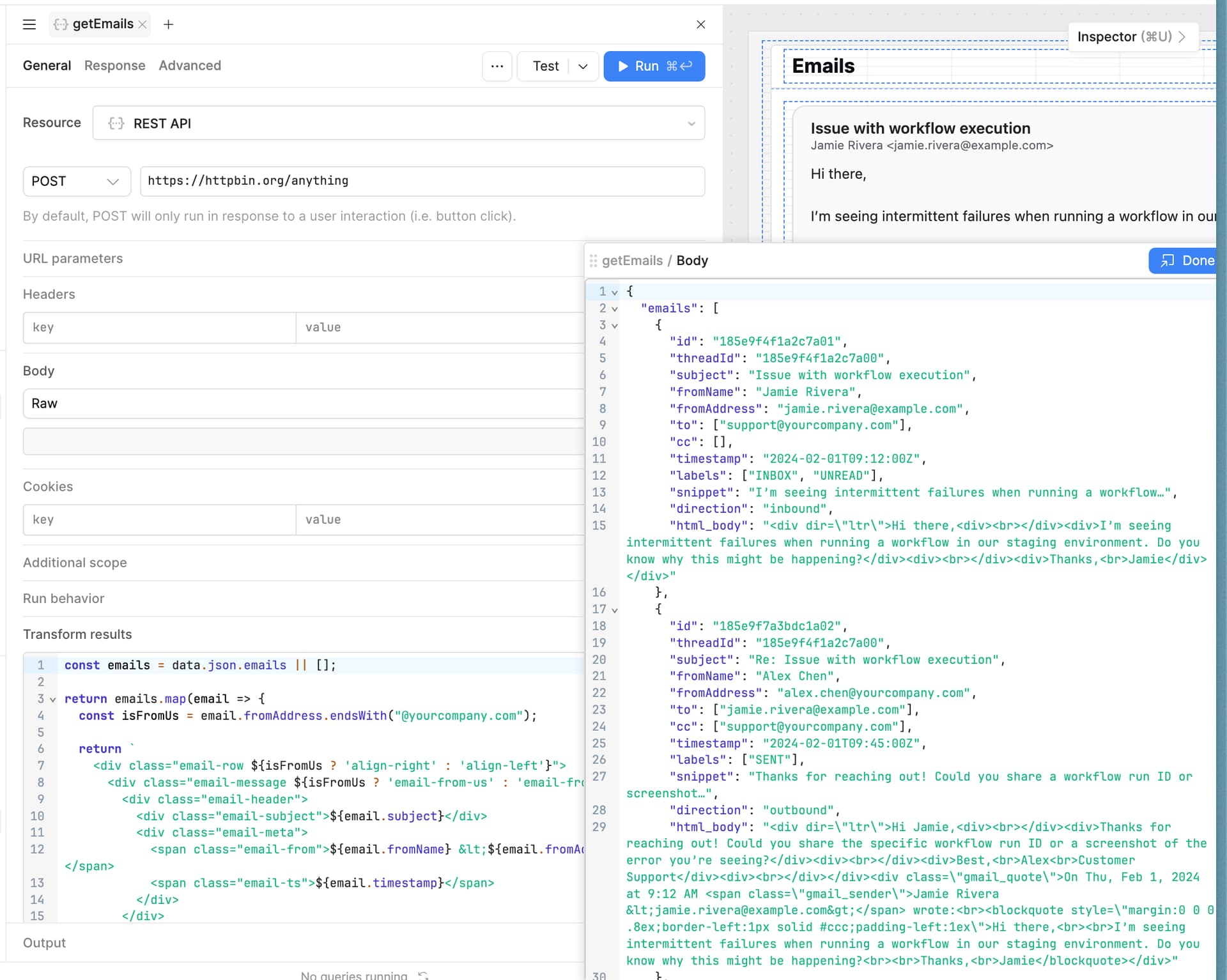Viewport: 1227px width, 980px height.
Task: Switch to the Response tab
Action: (114, 65)
